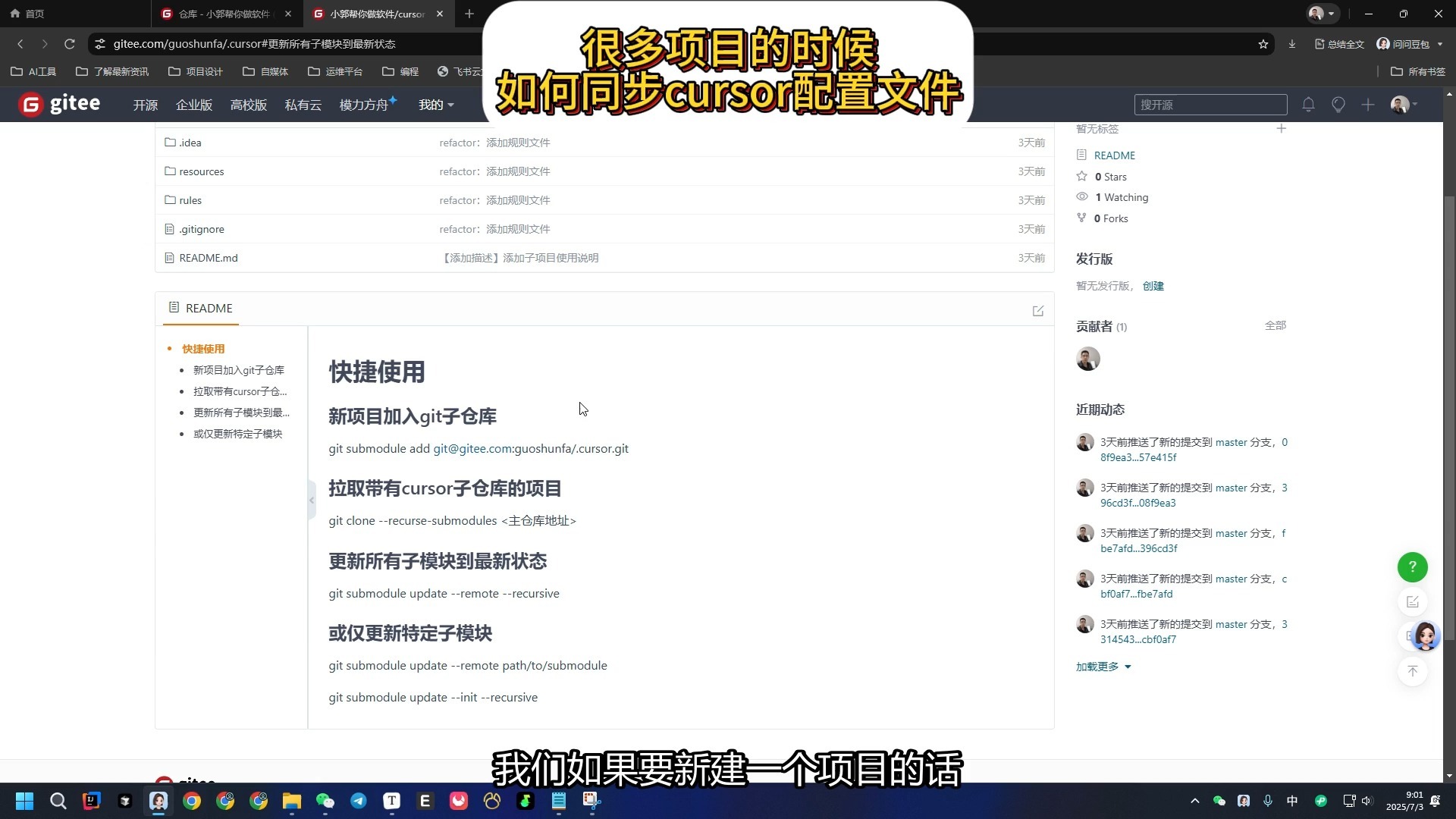Click 0 Forks in the sidebar

coord(1111,218)
